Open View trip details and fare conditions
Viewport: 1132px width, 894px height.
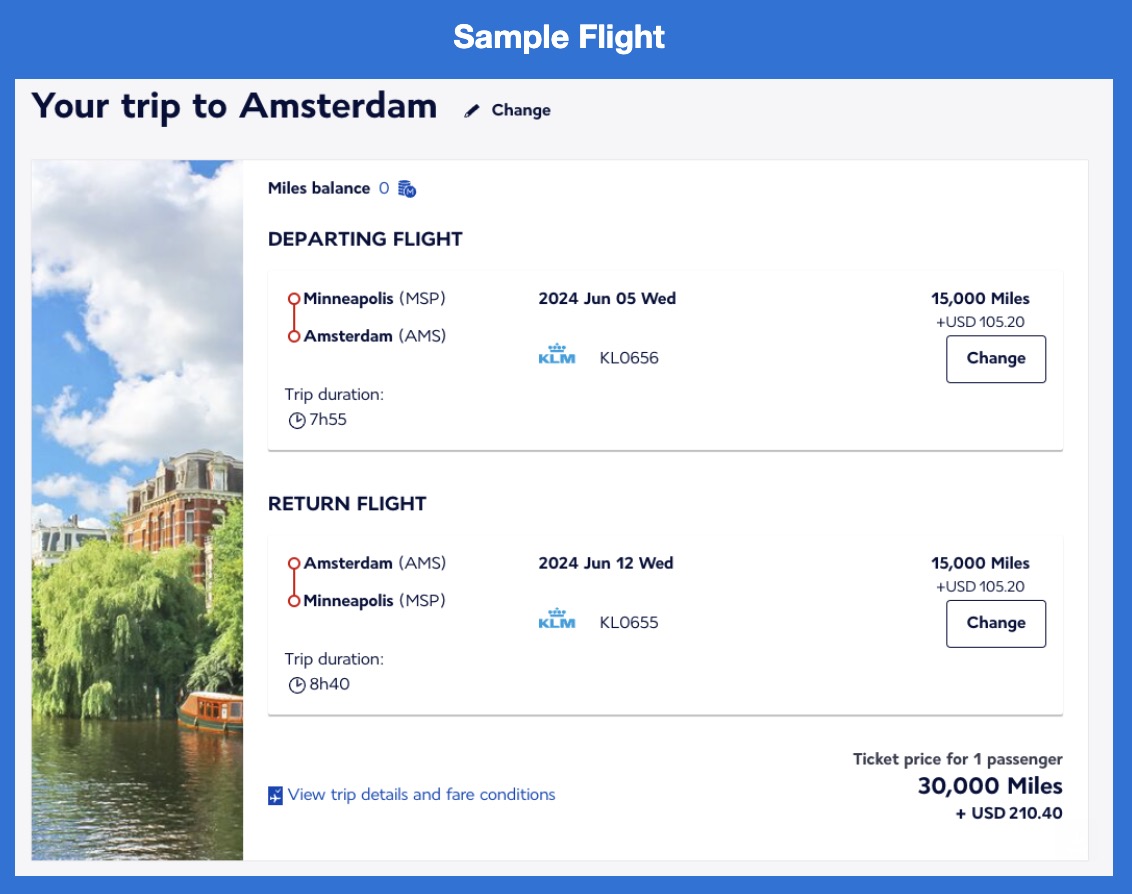(421, 795)
